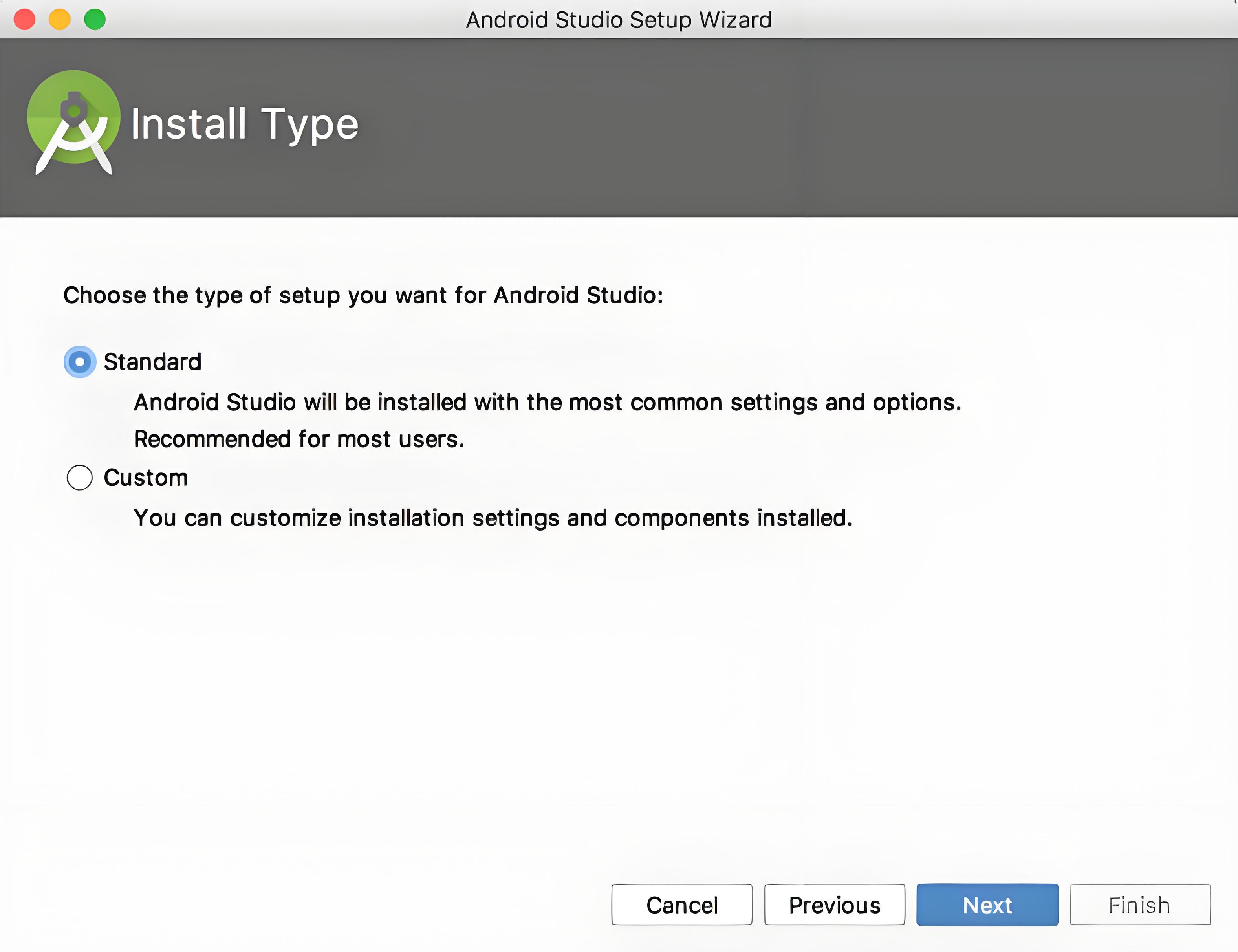
Task: Click the "You can customize installation settings" description
Action: [x=493, y=518]
